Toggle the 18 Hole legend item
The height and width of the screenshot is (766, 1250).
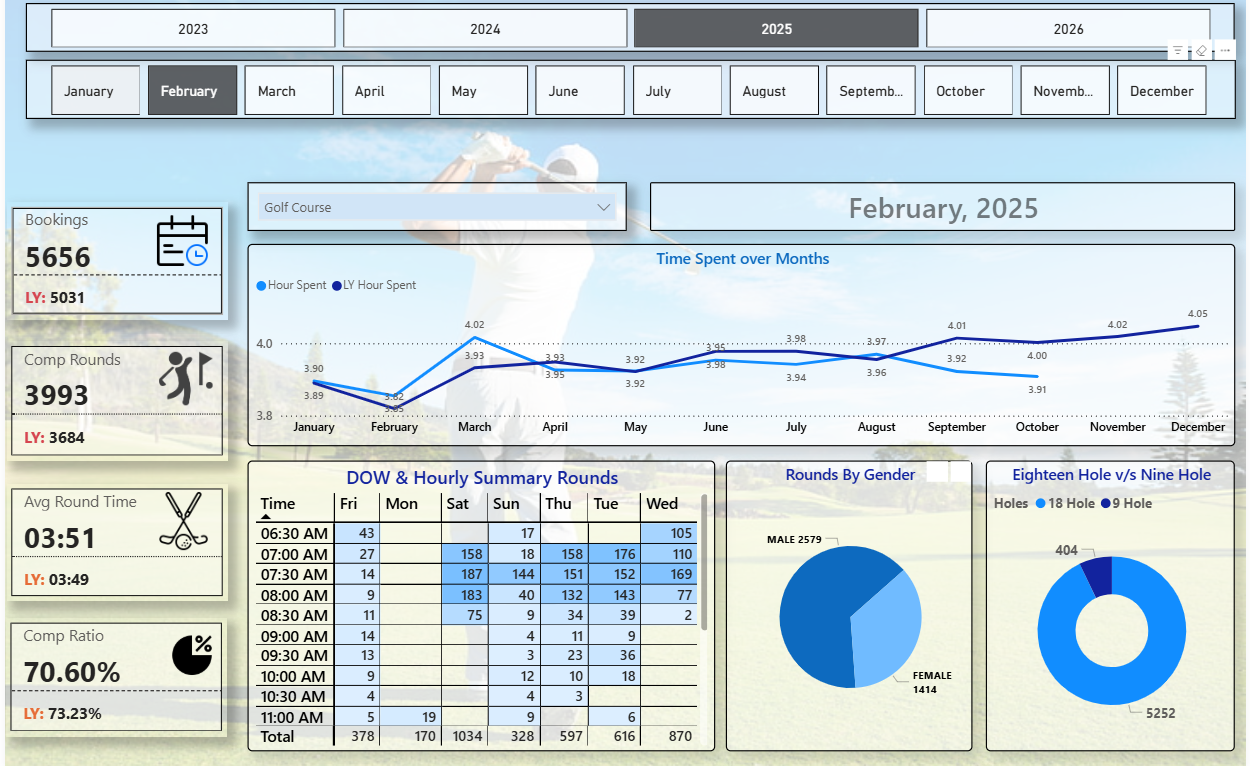(1064, 503)
